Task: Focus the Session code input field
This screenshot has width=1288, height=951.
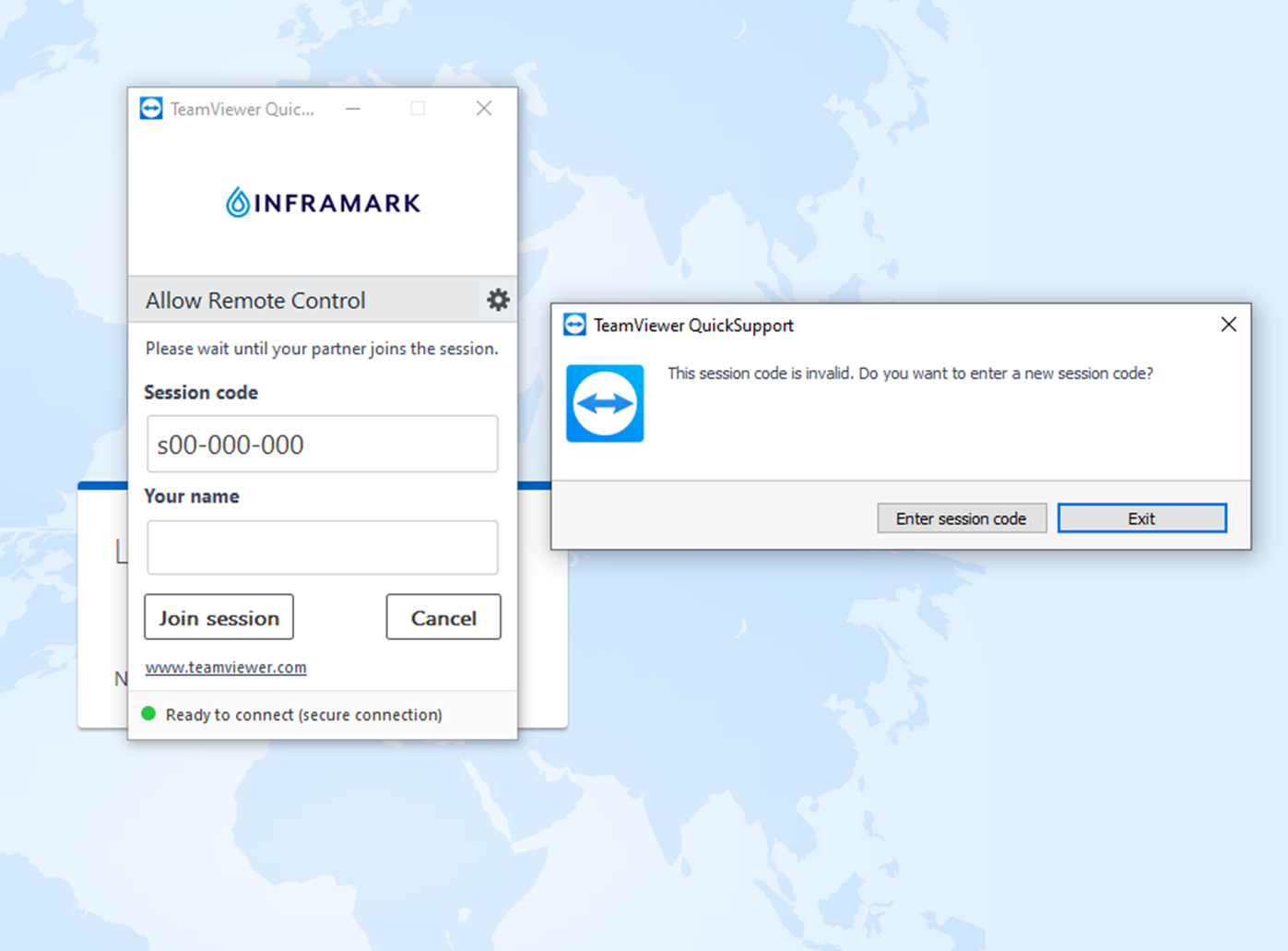Action: coord(323,444)
